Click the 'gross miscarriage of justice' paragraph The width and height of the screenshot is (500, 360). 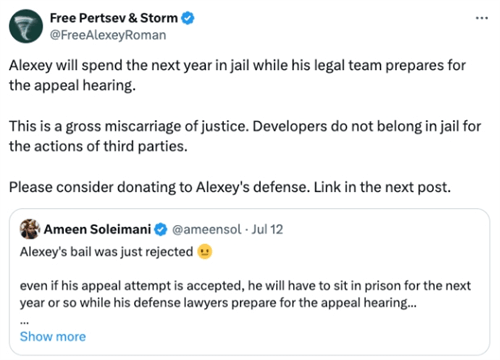click(245, 136)
